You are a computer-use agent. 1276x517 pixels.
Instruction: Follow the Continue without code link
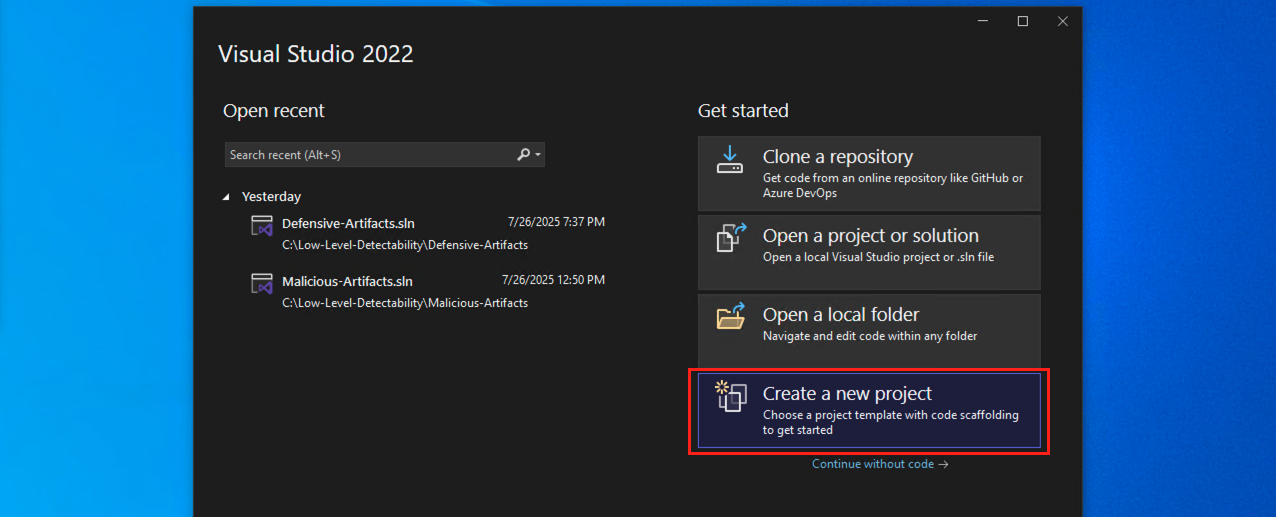[879, 464]
